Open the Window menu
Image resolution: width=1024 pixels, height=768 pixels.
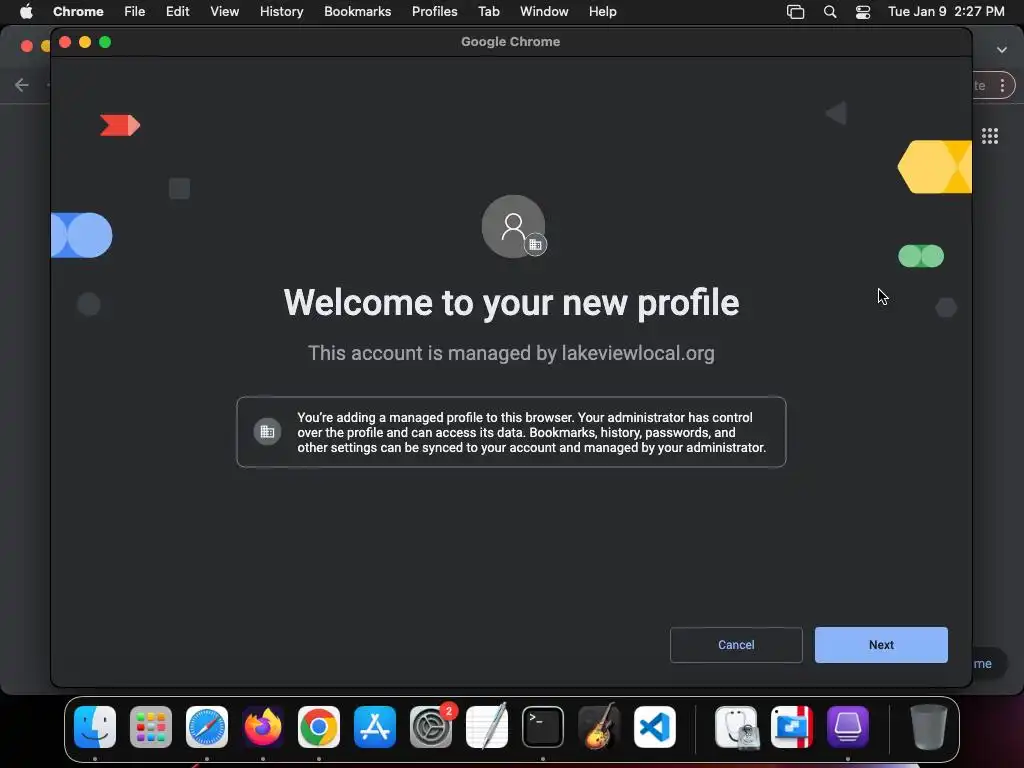(x=544, y=11)
